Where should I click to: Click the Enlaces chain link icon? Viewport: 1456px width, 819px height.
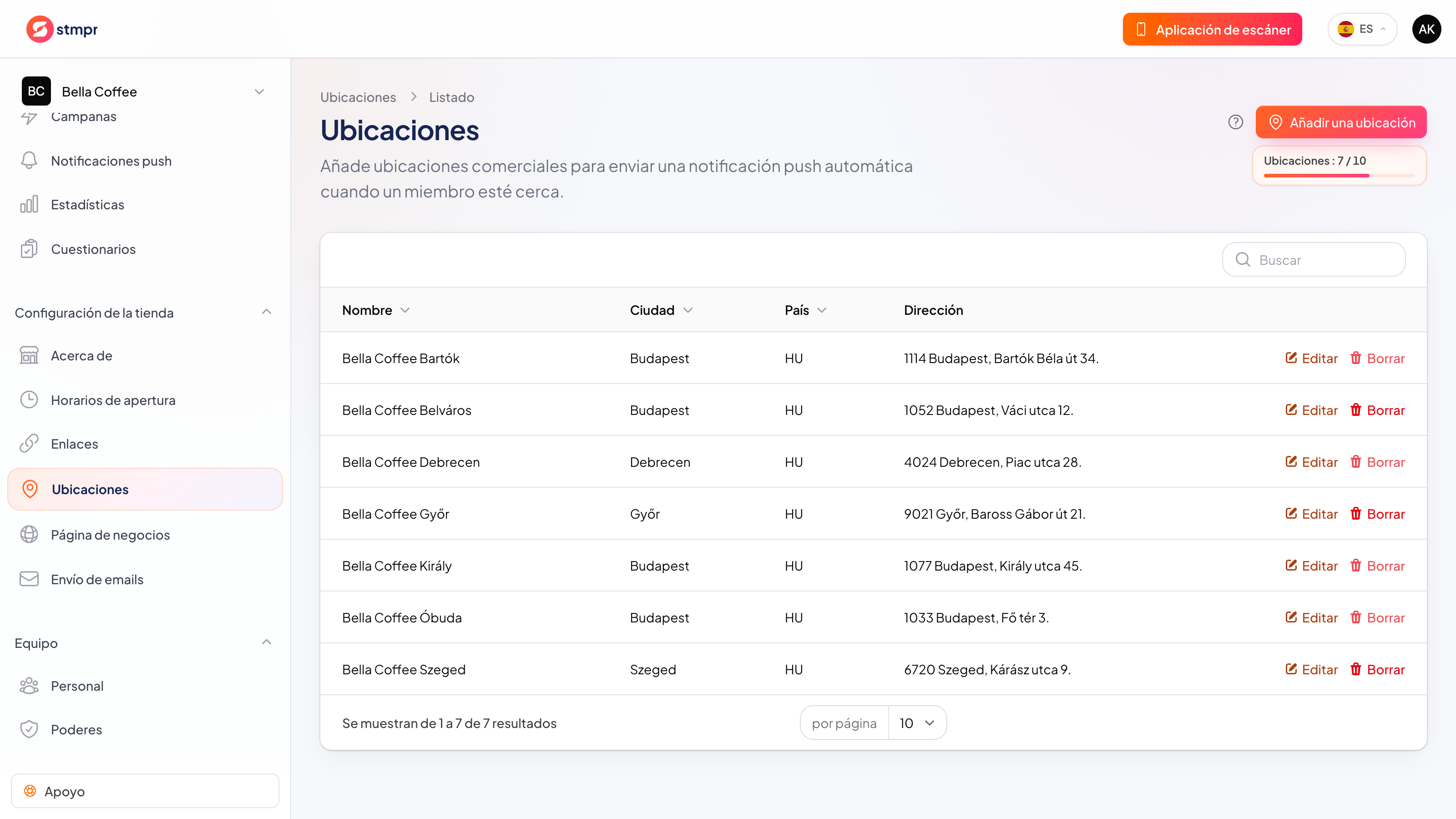[29, 444]
